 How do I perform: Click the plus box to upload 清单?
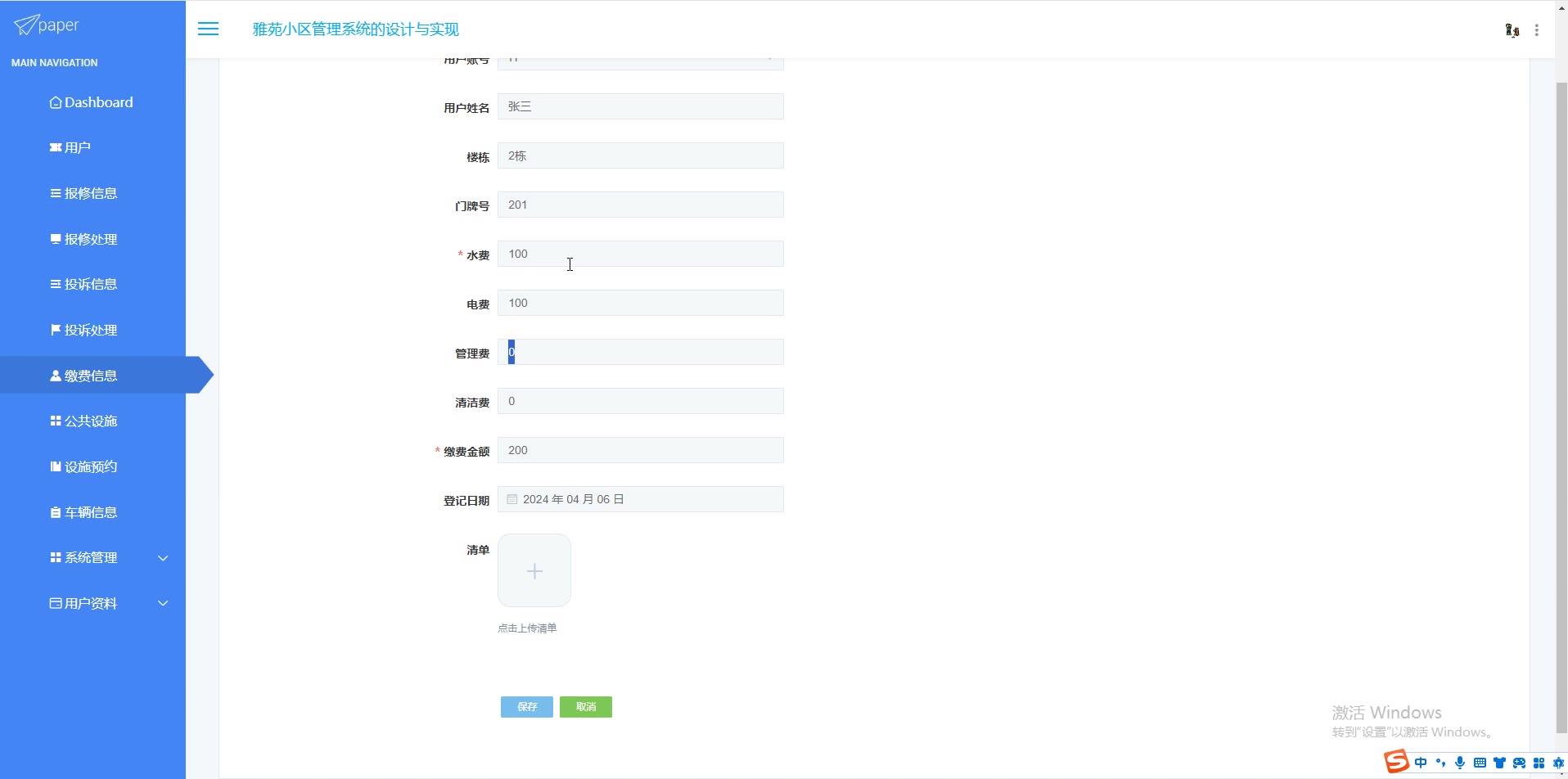pyautogui.click(x=534, y=570)
